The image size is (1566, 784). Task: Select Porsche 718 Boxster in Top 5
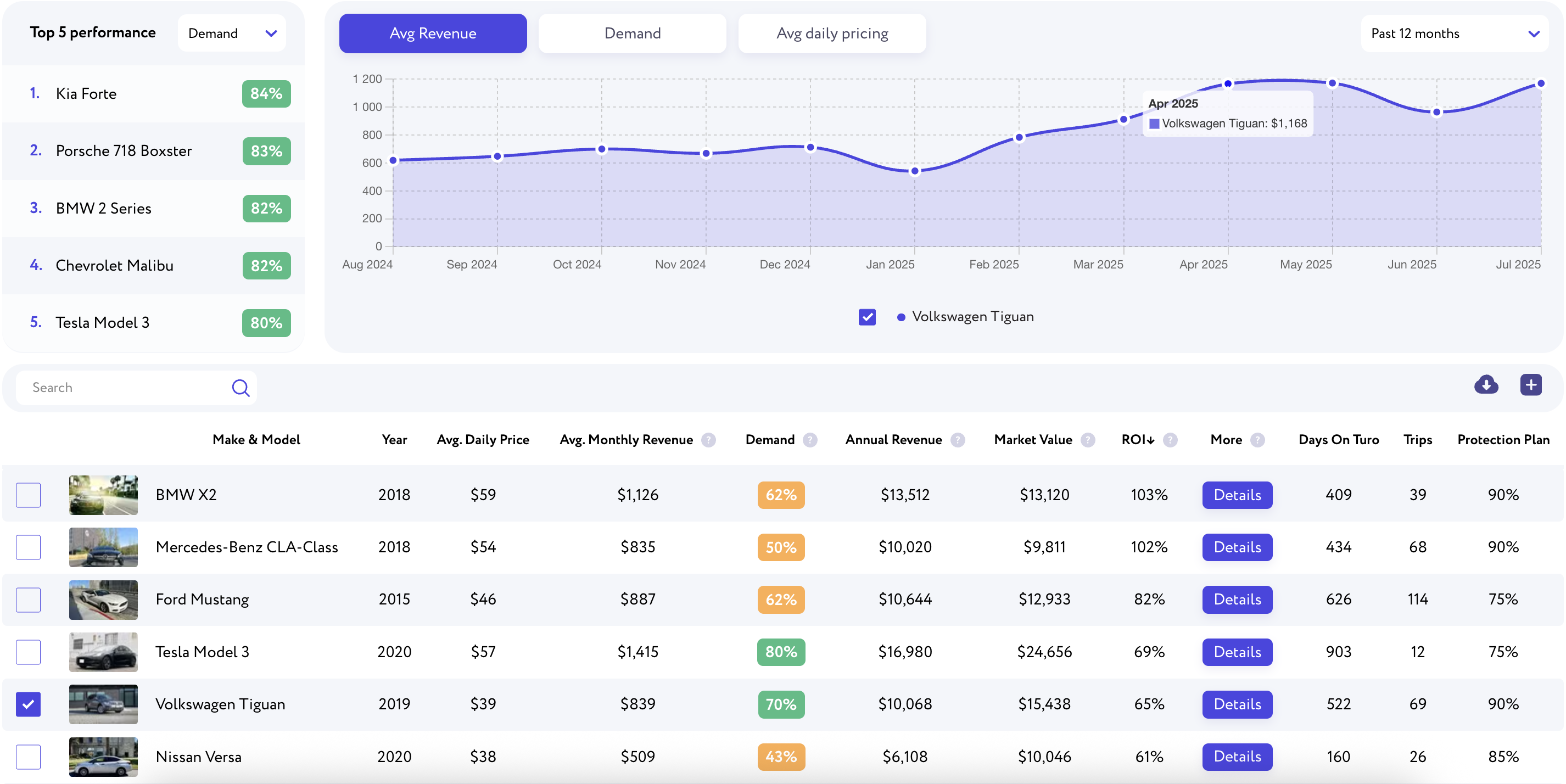click(153, 151)
